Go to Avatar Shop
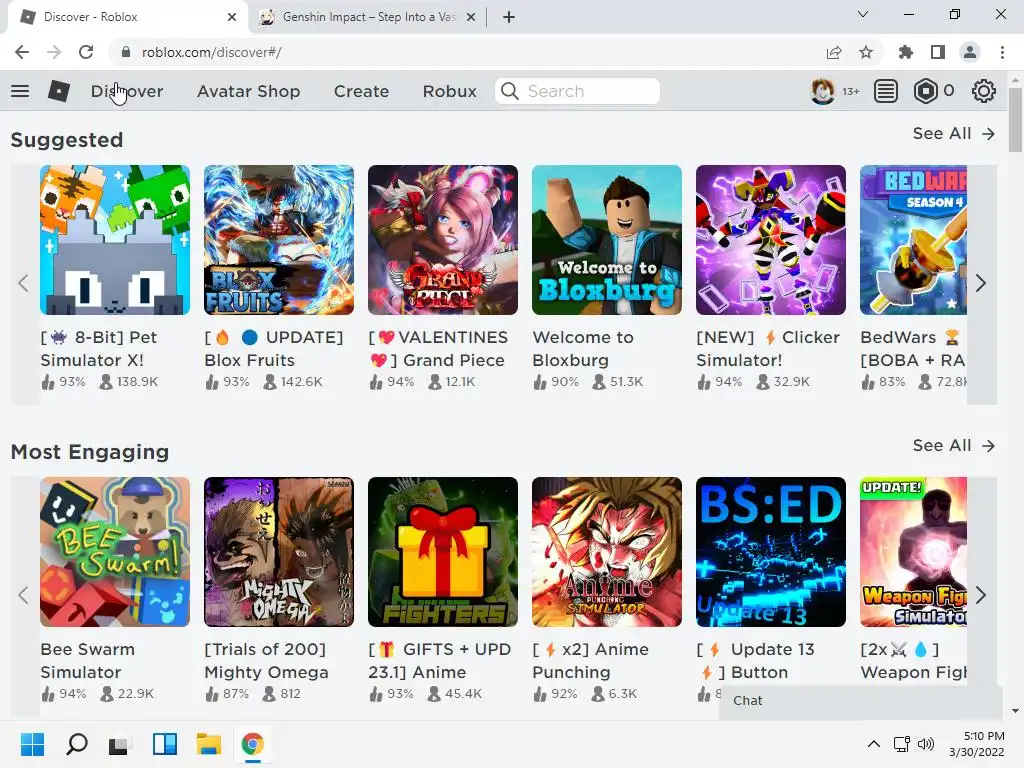 click(x=249, y=91)
